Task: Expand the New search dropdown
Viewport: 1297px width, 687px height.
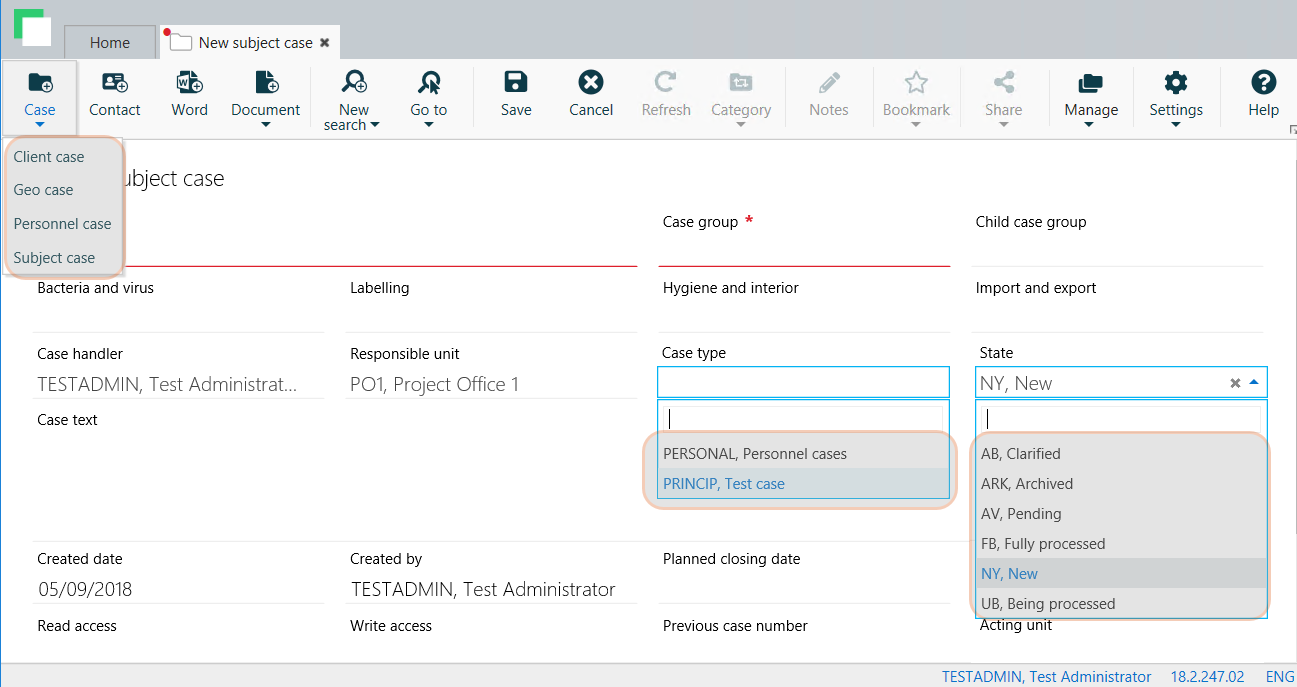Action: coord(375,126)
